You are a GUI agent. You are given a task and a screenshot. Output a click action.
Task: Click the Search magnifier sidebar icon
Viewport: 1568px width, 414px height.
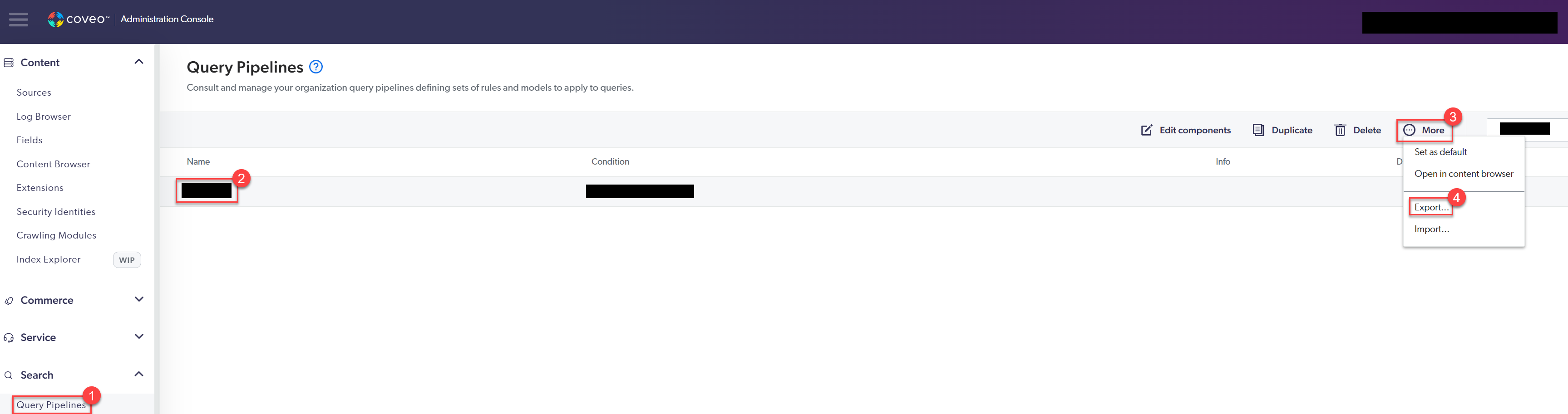coord(9,375)
